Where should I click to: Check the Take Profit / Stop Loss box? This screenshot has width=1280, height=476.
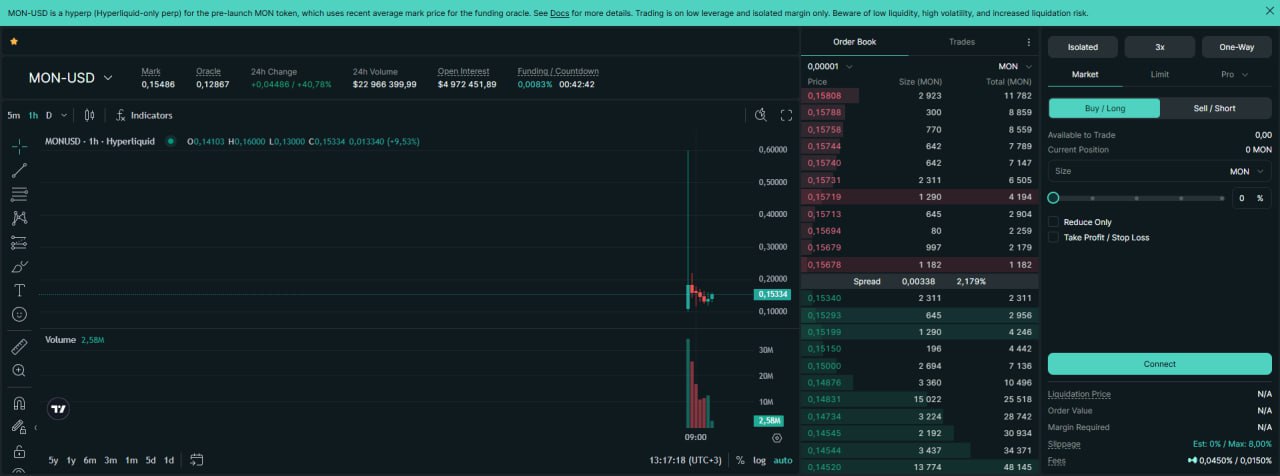coord(1053,238)
